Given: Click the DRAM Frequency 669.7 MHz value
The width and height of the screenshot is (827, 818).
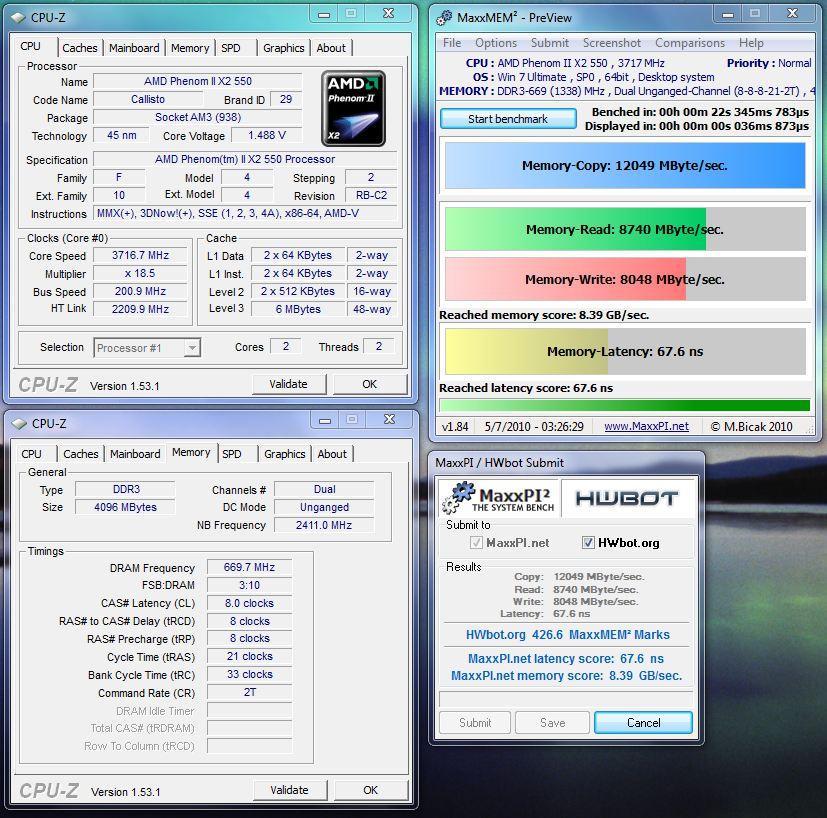Looking at the screenshot, I should (249, 567).
